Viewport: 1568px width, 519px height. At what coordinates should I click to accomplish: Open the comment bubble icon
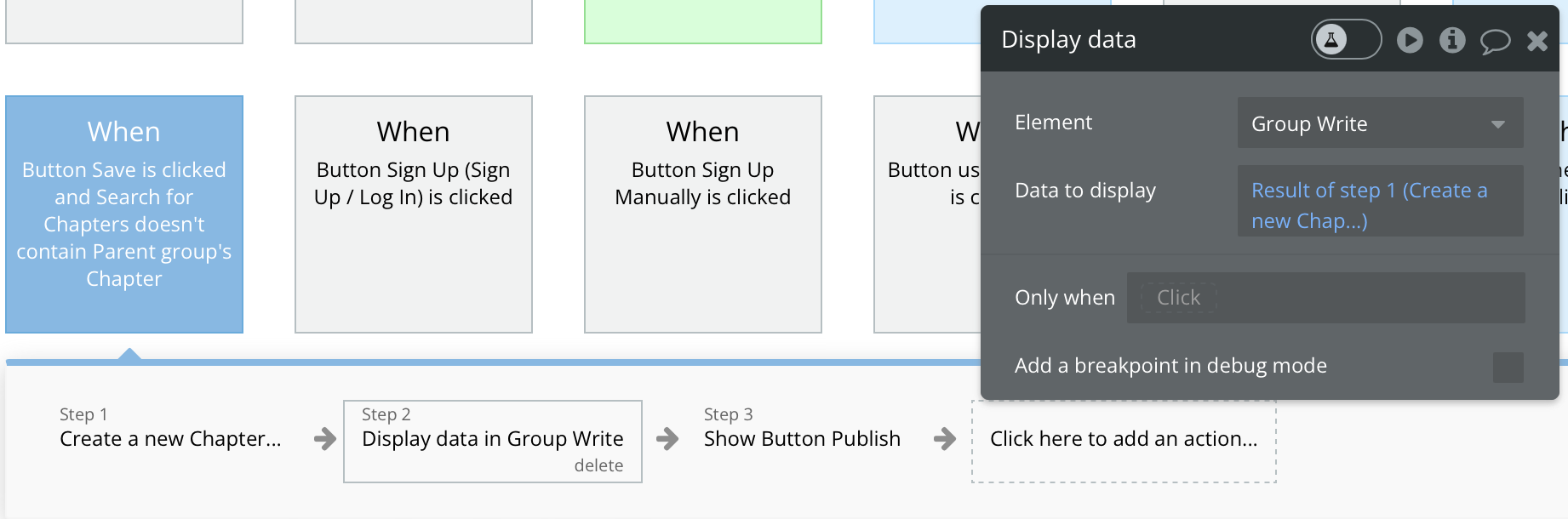1495,41
